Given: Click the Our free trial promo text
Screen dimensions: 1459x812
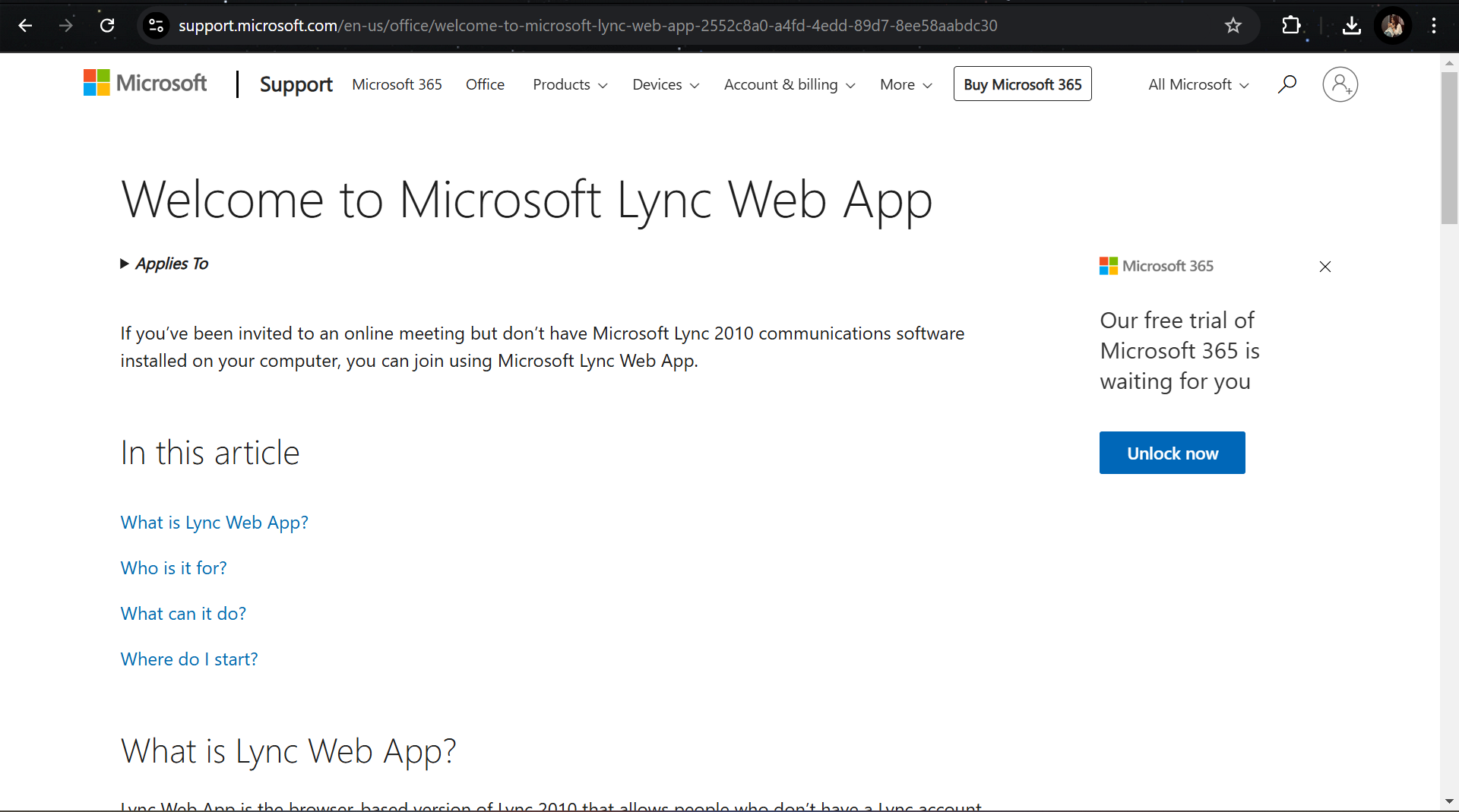Looking at the screenshot, I should click(x=1179, y=350).
